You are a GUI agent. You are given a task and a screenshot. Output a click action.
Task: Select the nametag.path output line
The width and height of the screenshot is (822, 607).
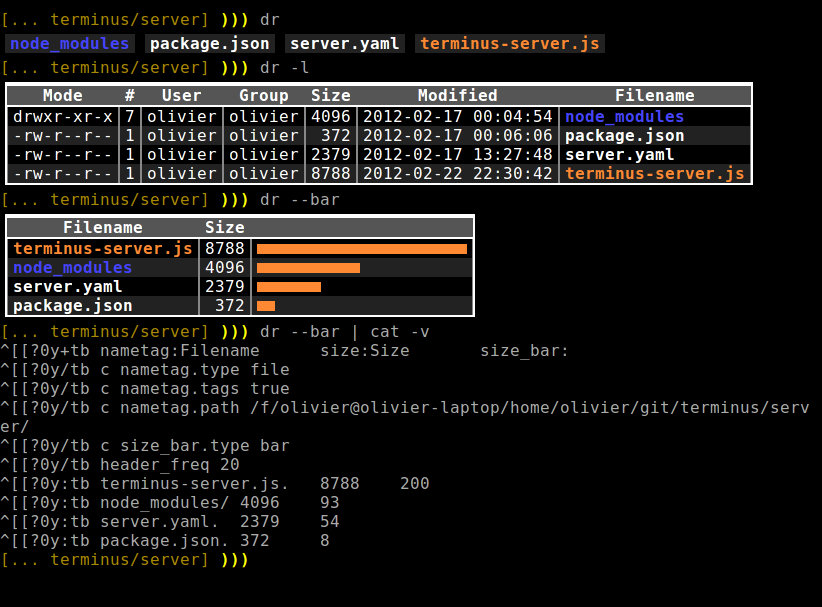[x=405, y=417]
